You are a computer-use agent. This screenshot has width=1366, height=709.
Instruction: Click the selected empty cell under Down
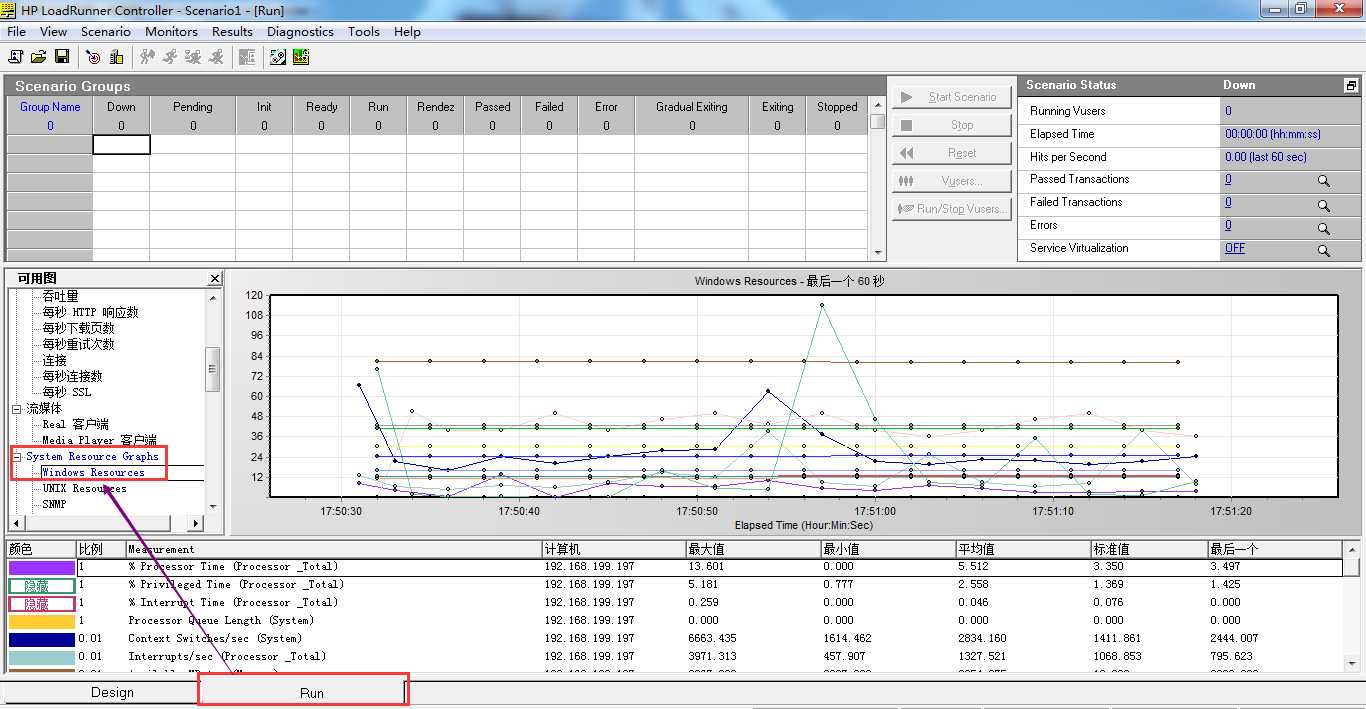tap(121, 145)
